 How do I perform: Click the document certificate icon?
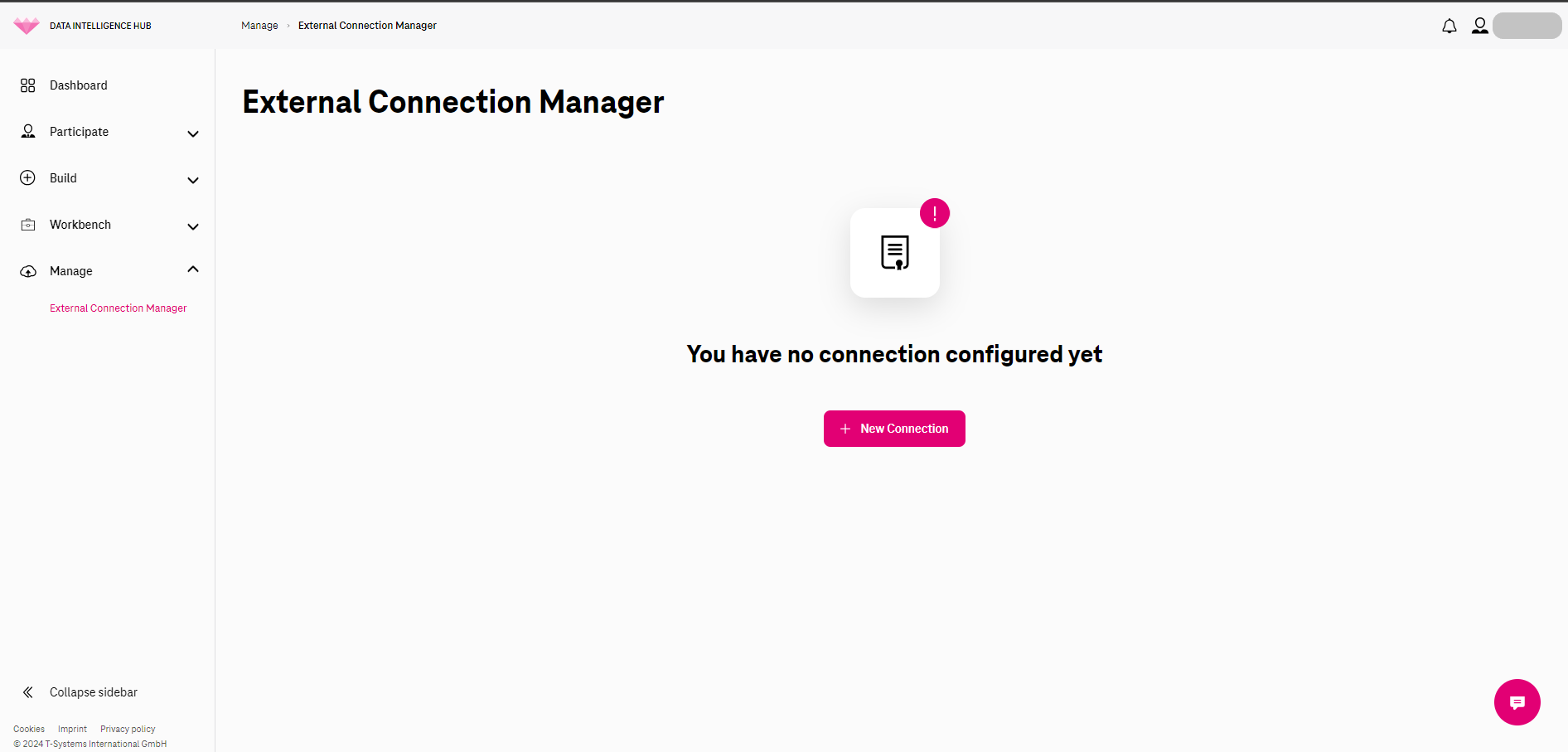895,253
